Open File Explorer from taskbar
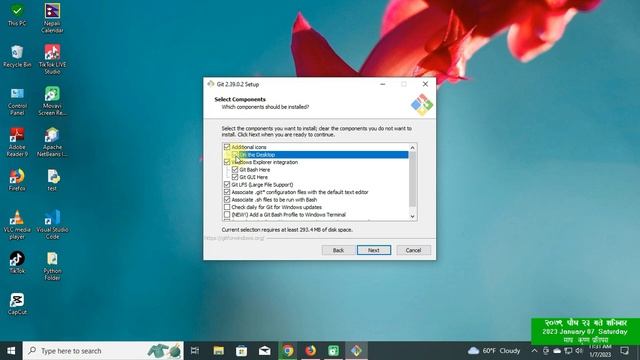This screenshot has width=640, height=360. (x=218, y=351)
